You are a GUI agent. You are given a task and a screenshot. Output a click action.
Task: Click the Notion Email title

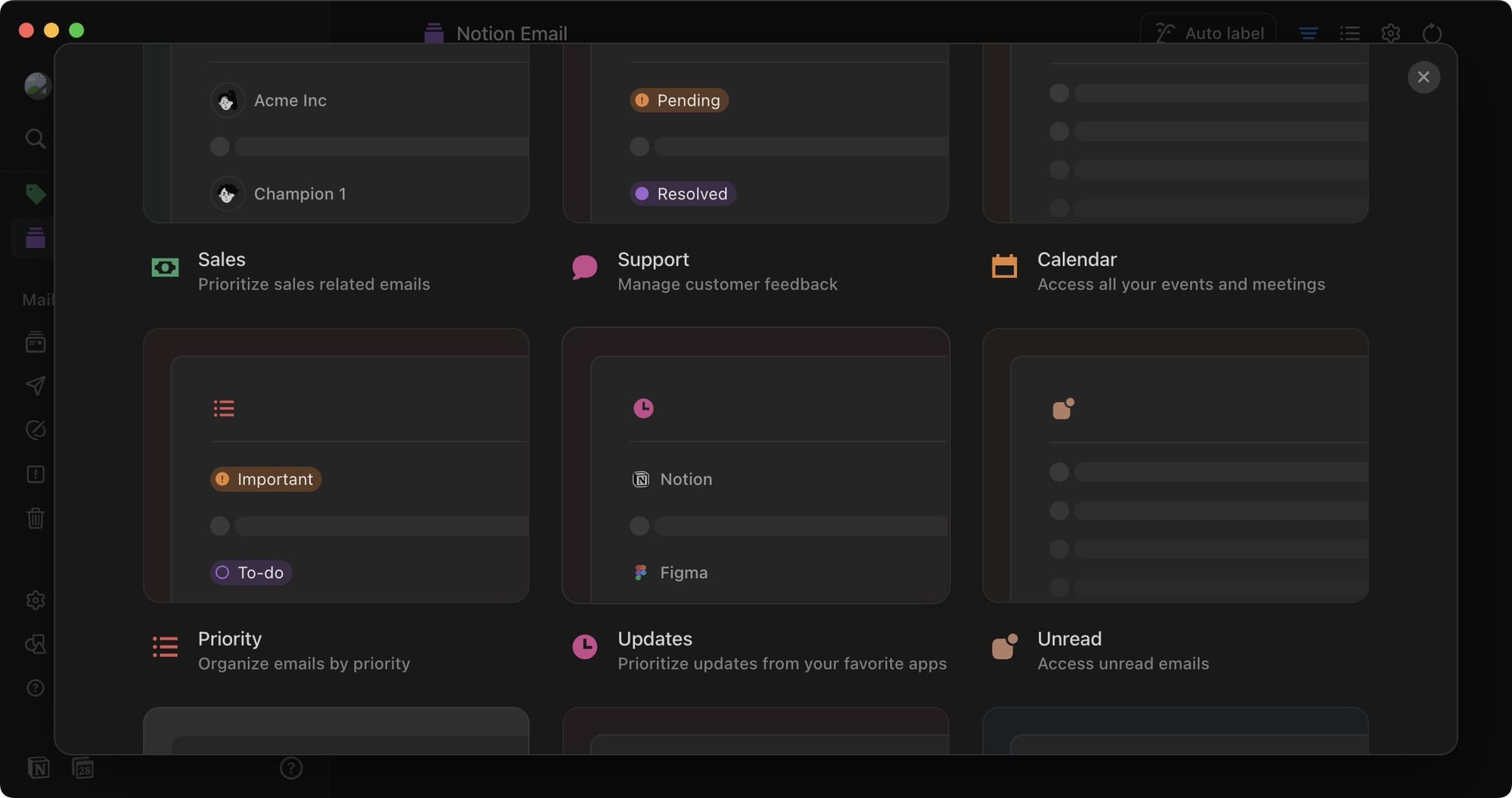pos(512,33)
